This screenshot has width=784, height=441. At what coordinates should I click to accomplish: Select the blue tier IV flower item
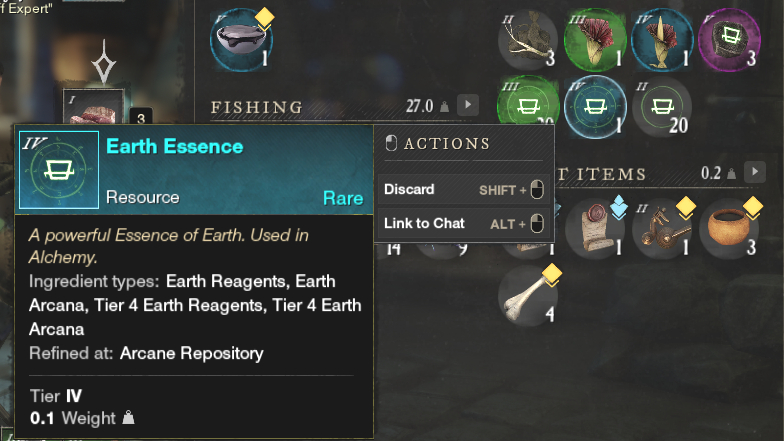[x=662, y=40]
